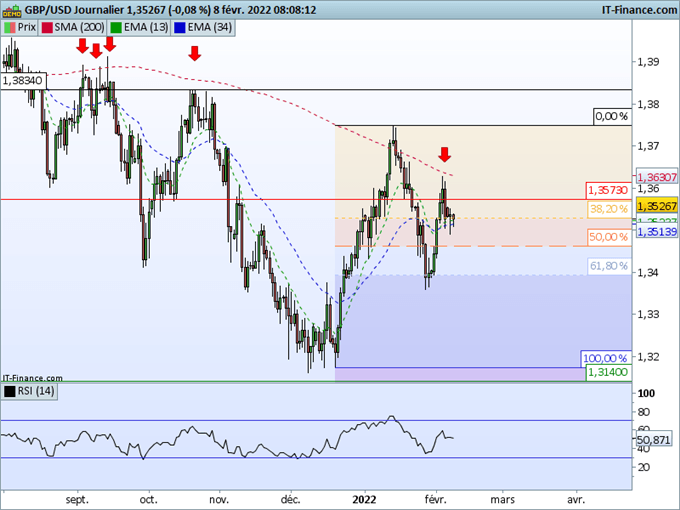
Task: Select the 1,38340 horizontal line label
Action: click(x=23, y=81)
